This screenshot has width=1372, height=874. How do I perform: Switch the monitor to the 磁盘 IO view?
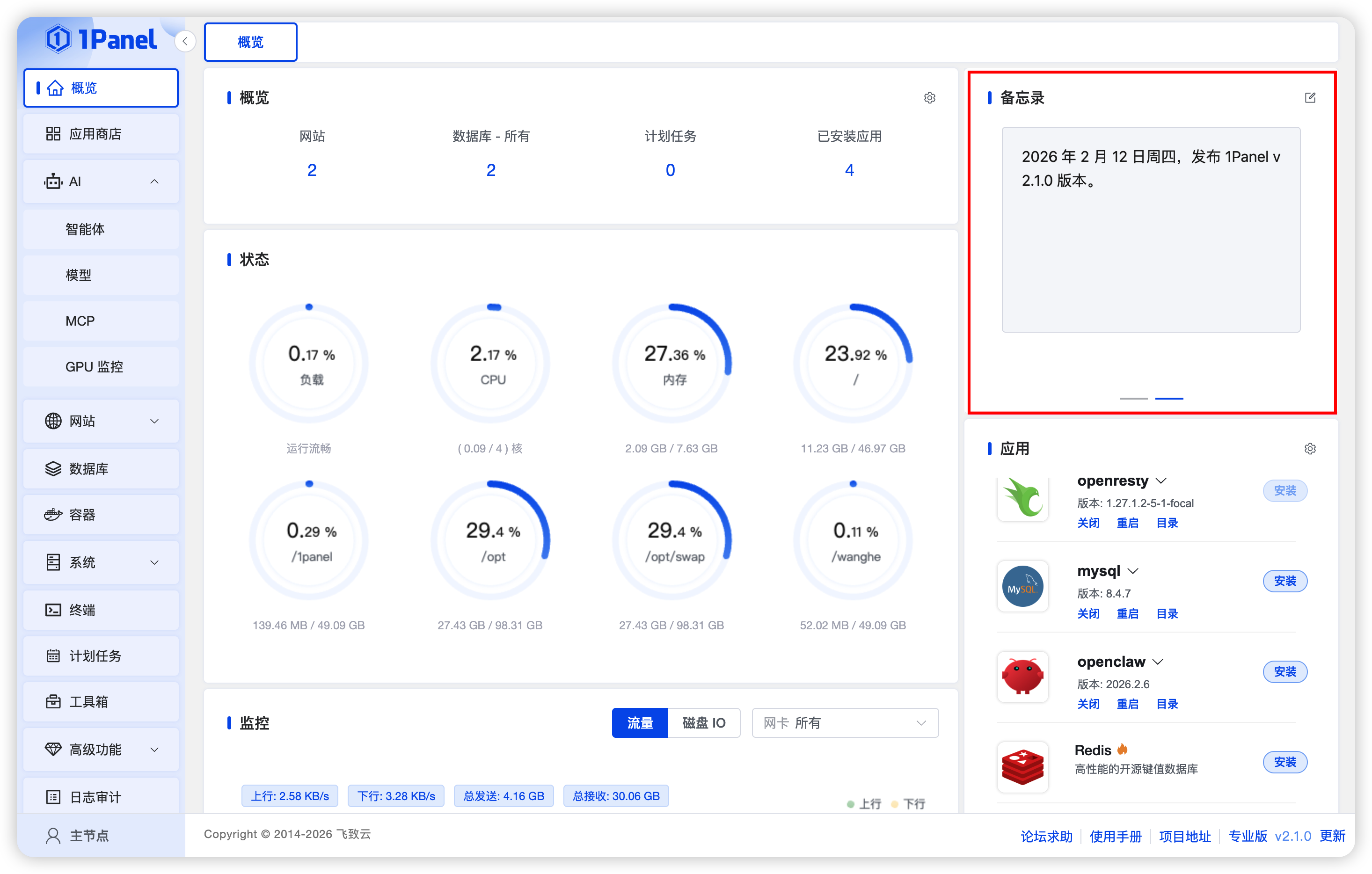pos(704,723)
